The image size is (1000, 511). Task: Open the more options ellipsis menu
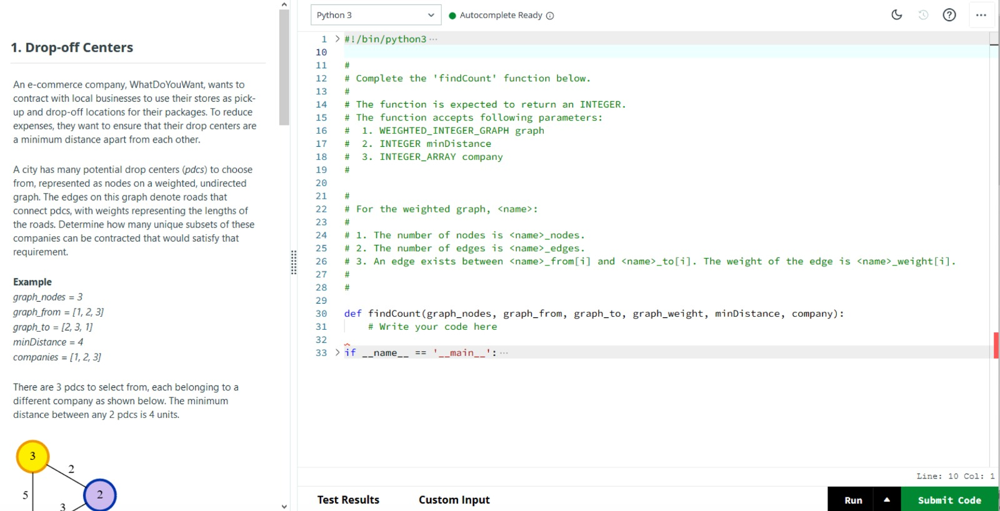(980, 15)
